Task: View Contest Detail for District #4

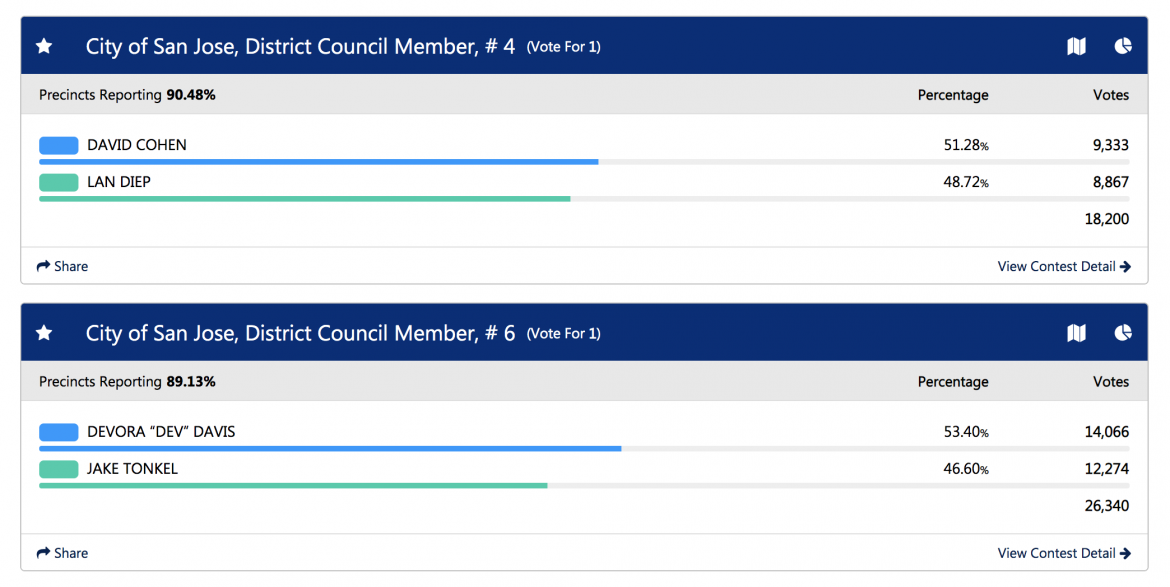Action: 1064,266
